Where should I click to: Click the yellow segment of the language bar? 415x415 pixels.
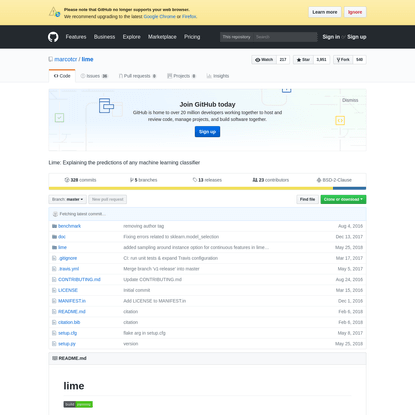(x=191, y=188)
